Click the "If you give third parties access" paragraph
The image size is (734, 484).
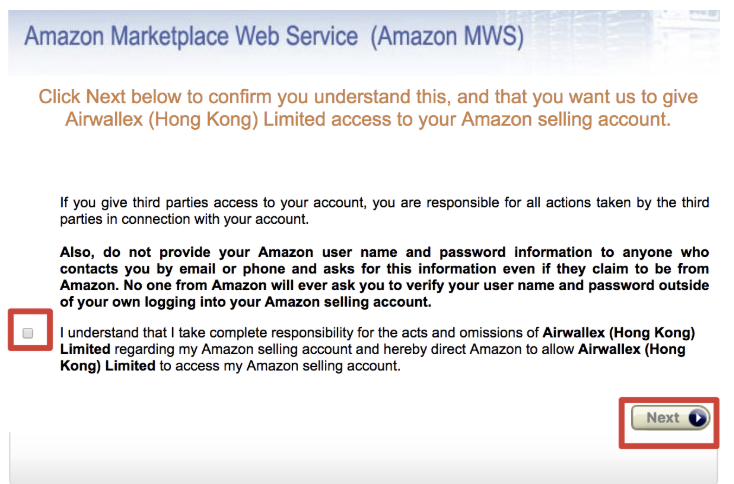coord(384,203)
